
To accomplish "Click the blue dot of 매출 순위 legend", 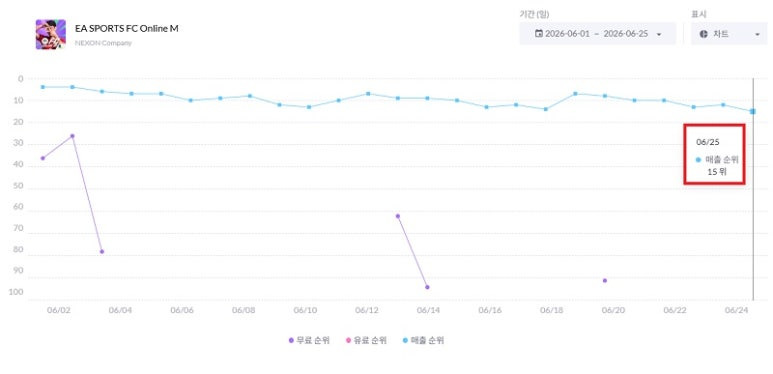I will tap(405, 340).
